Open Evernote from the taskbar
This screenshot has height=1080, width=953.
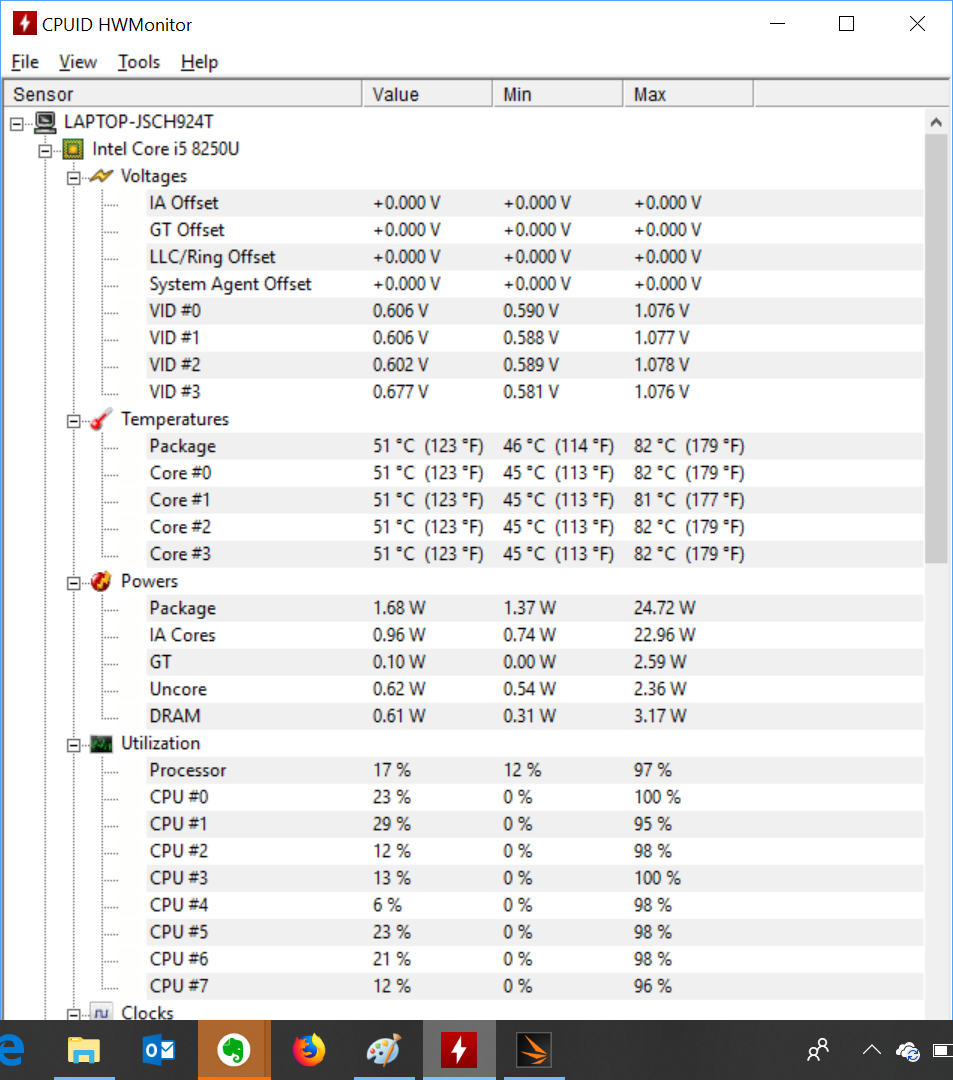tap(234, 1050)
